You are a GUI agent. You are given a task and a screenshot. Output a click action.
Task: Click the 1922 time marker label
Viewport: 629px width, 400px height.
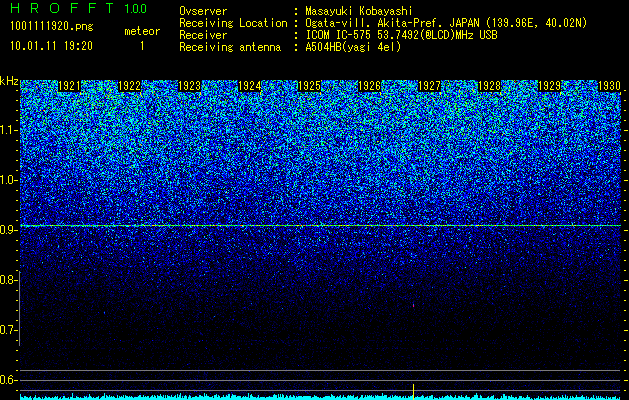[x=129, y=86]
